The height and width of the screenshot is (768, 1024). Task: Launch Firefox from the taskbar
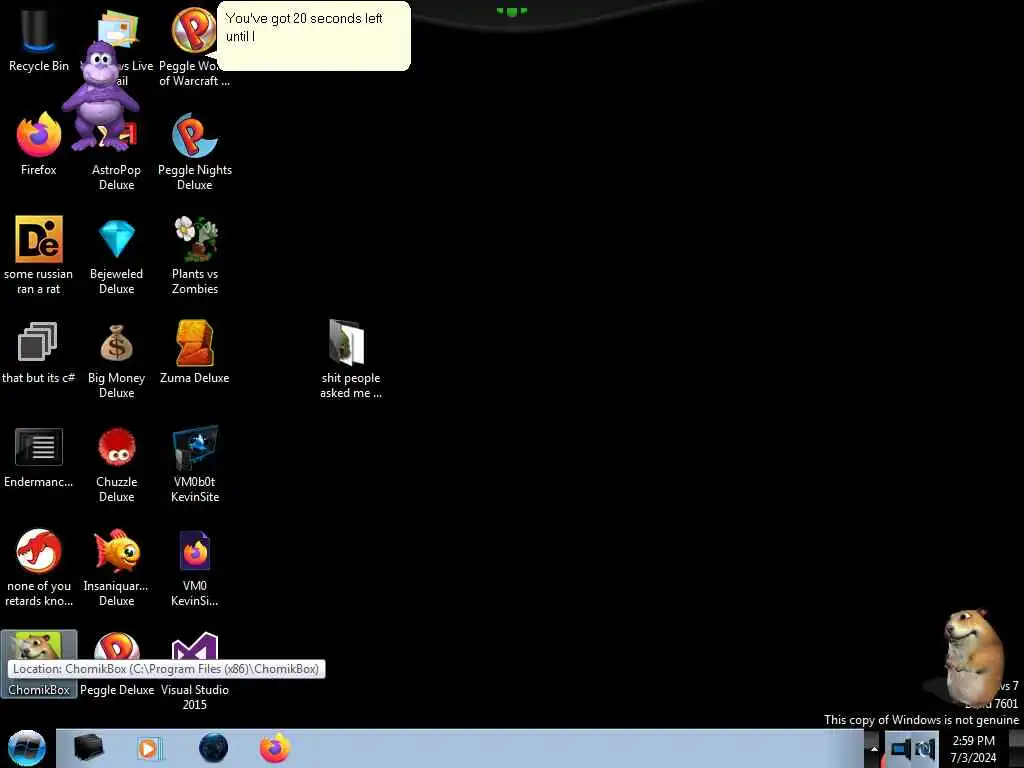pos(275,748)
